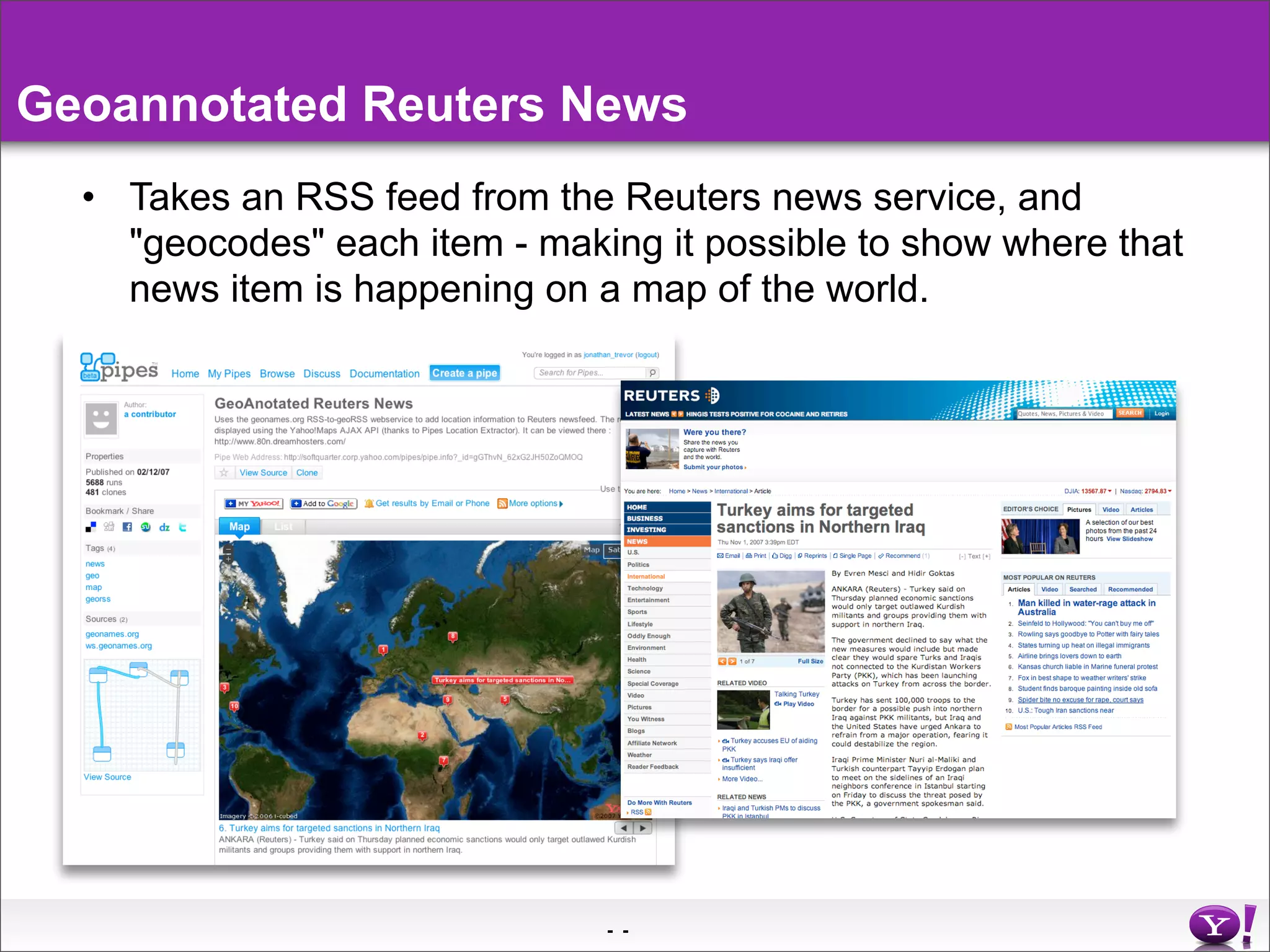The image size is (1270, 952).
Task: Click the star favorite icon beside View Source
Action: [x=224, y=473]
